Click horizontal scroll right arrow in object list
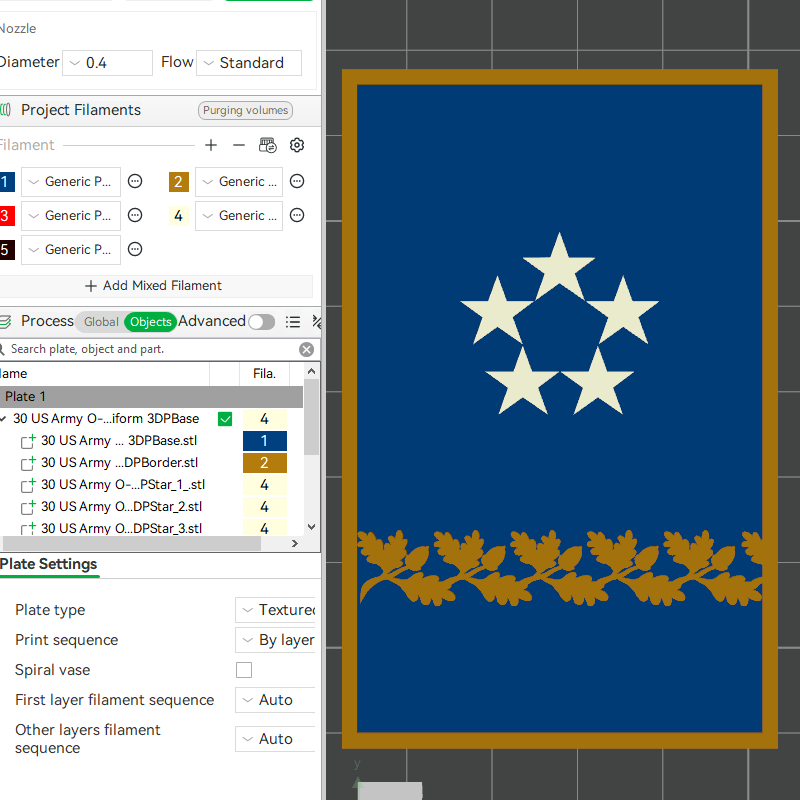 pyautogui.click(x=295, y=544)
